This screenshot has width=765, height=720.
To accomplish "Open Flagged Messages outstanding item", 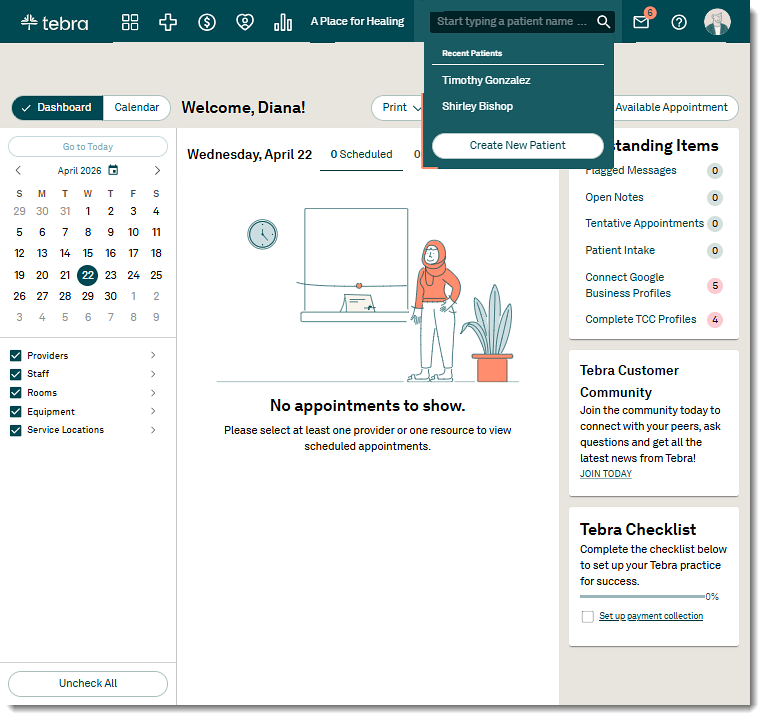I will [631, 170].
